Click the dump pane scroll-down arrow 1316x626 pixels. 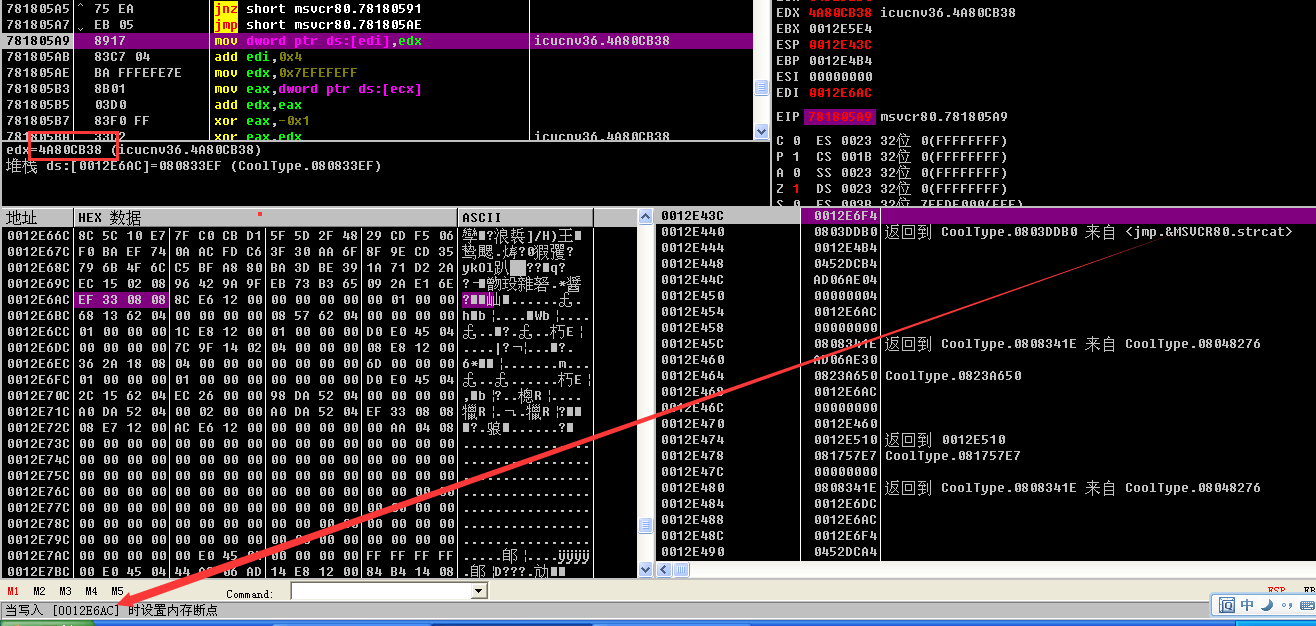click(645, 569)
